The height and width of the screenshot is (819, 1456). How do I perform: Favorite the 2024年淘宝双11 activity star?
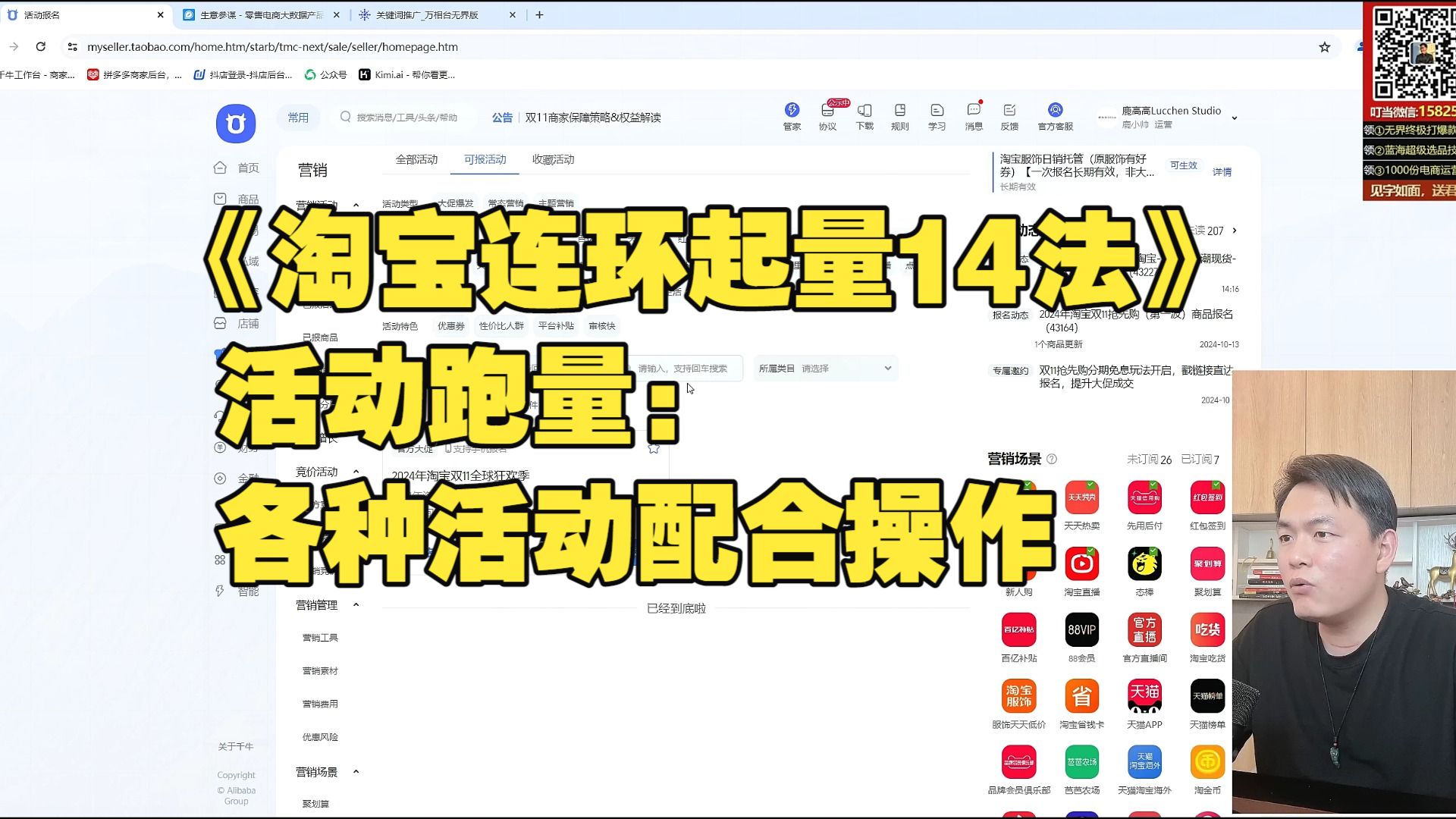click(654, 448)
